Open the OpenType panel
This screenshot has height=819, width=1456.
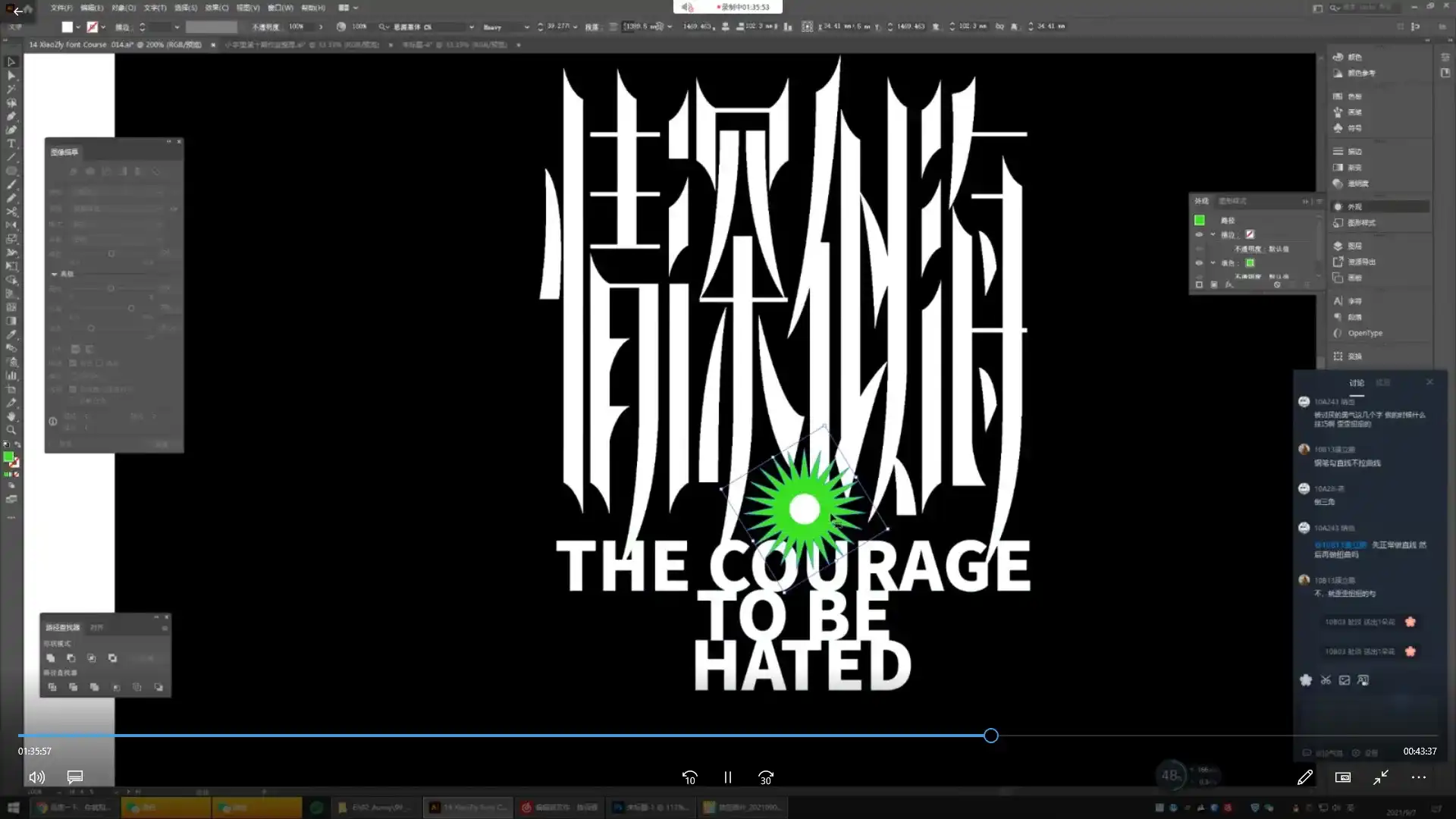coord(1364,333)
